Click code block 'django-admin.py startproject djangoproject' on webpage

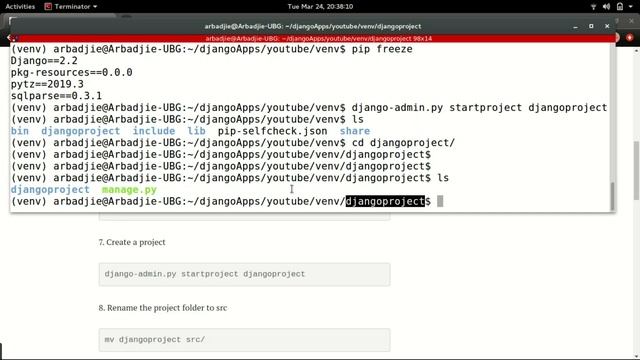coord(244,274)
